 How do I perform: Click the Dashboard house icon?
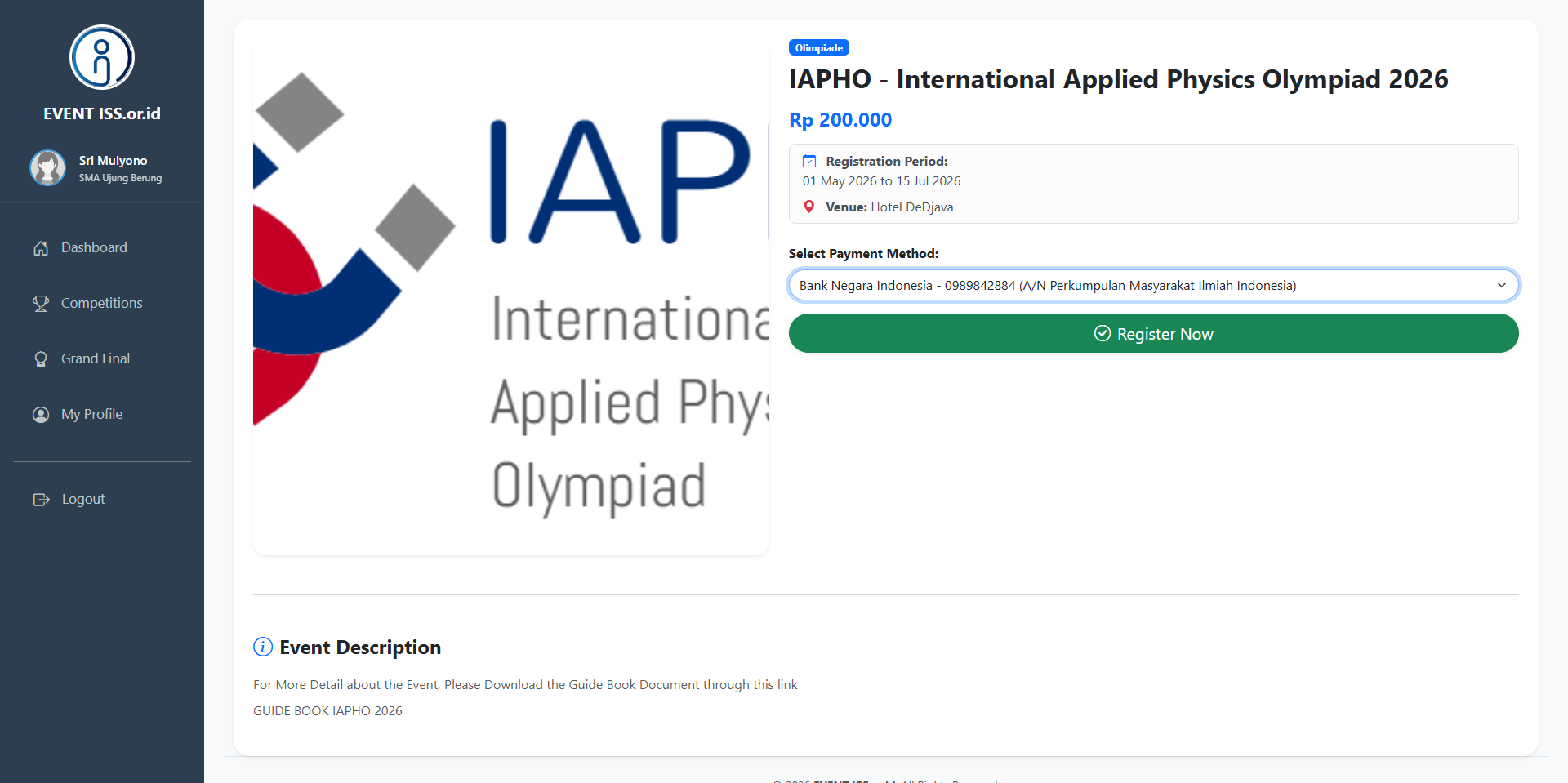click(41, 248)
